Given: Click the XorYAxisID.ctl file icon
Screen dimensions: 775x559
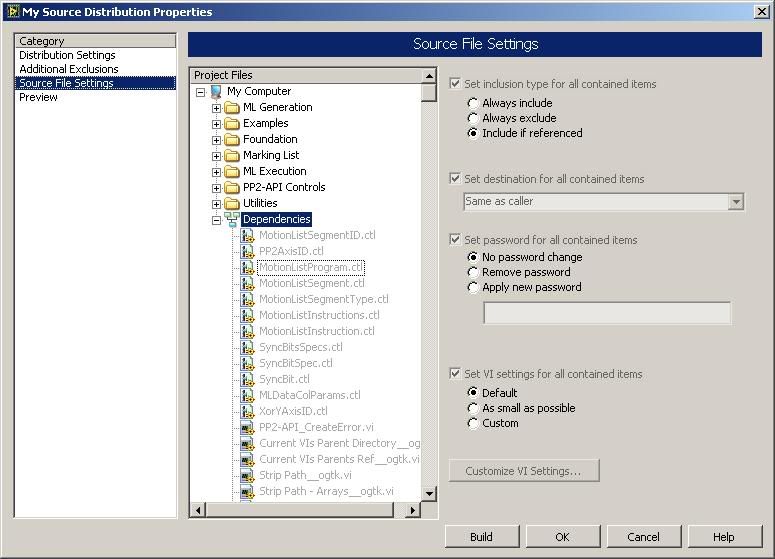Looking at the screenshot, I should click(x=247, y=411).
